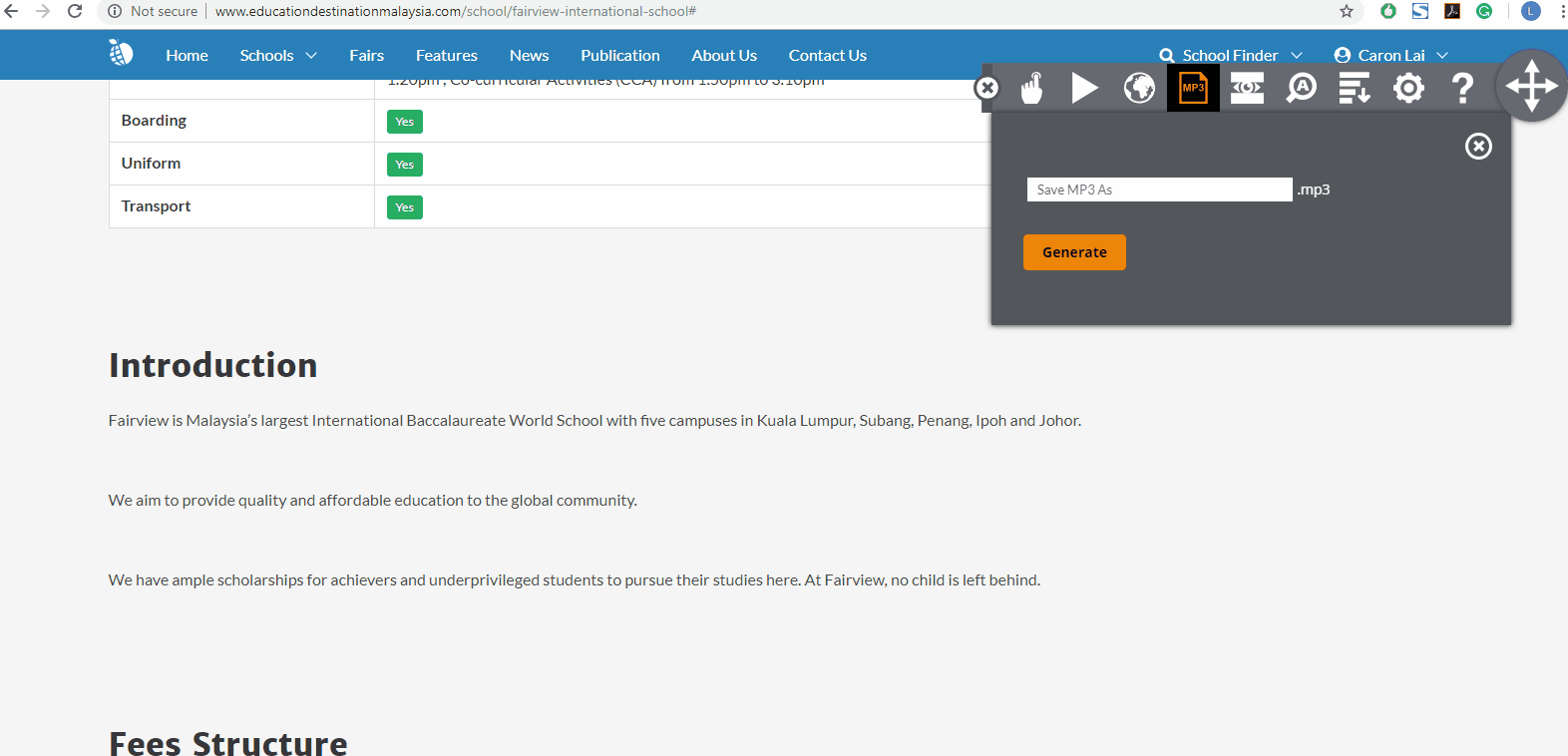1568x756 pixels.
Task: Open the green browser extension icon
Action: click(1388, 11)
